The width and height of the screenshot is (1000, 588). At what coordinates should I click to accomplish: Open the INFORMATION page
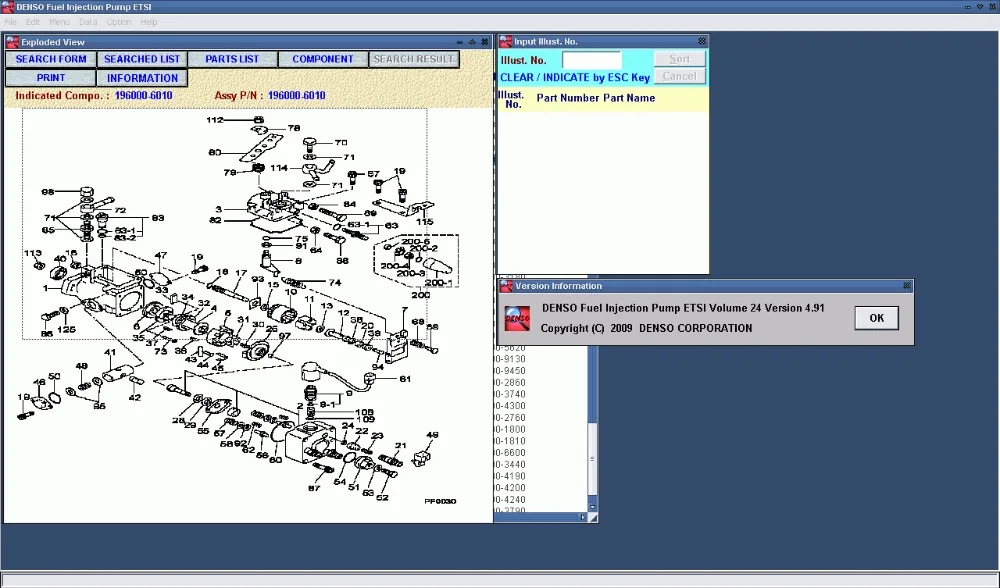click(x=142, y=78)
